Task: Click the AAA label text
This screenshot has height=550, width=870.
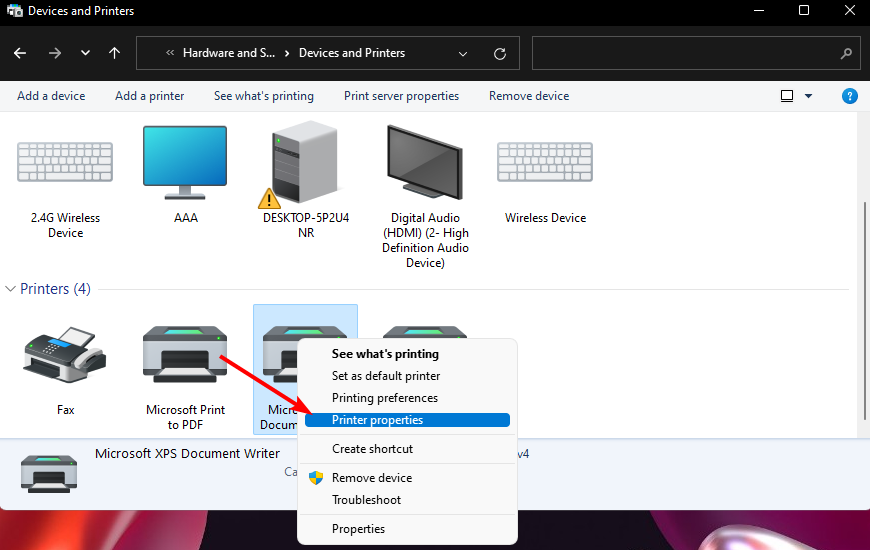Action: tap(185, 218)
